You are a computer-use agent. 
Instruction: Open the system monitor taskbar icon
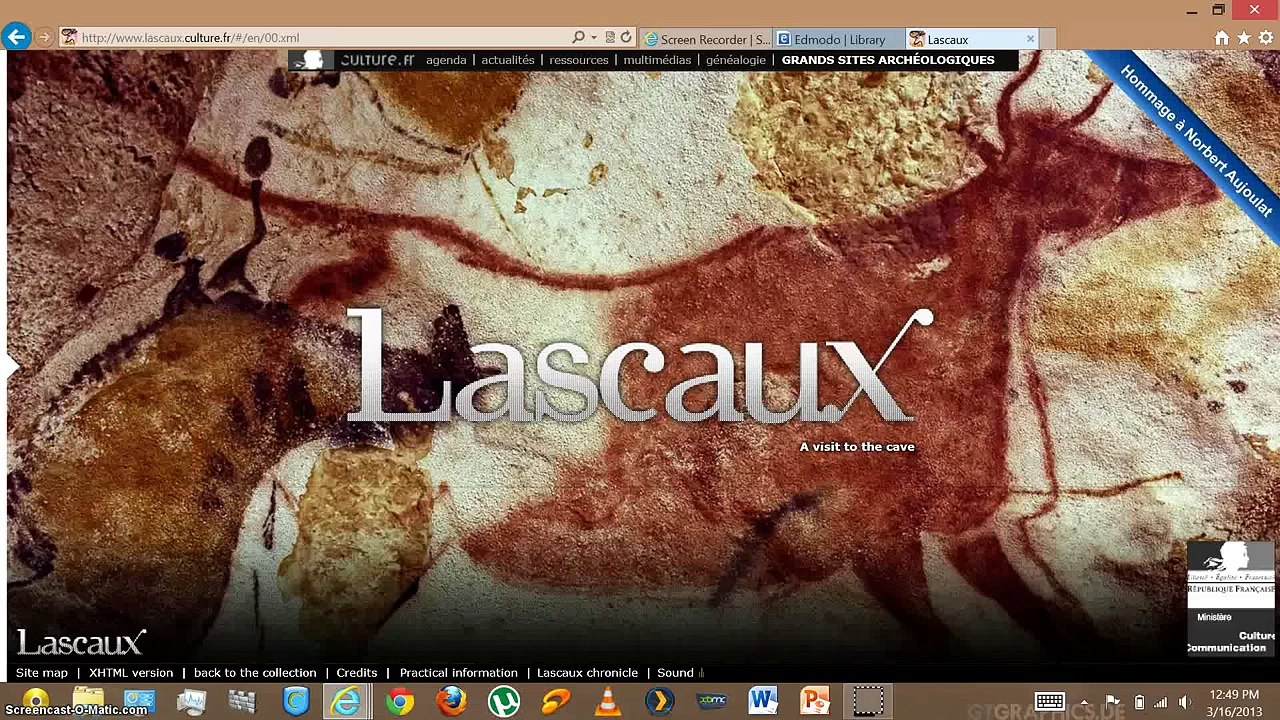[x=192, y=702]
